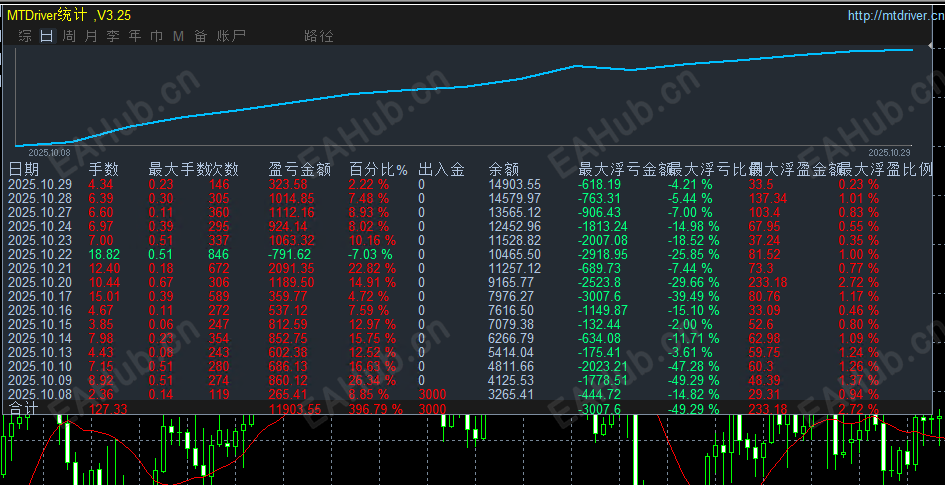This screenshot has width=945, height=485.
Task: Select the 2025.10.24 date cell
Action: click(40, 227)
